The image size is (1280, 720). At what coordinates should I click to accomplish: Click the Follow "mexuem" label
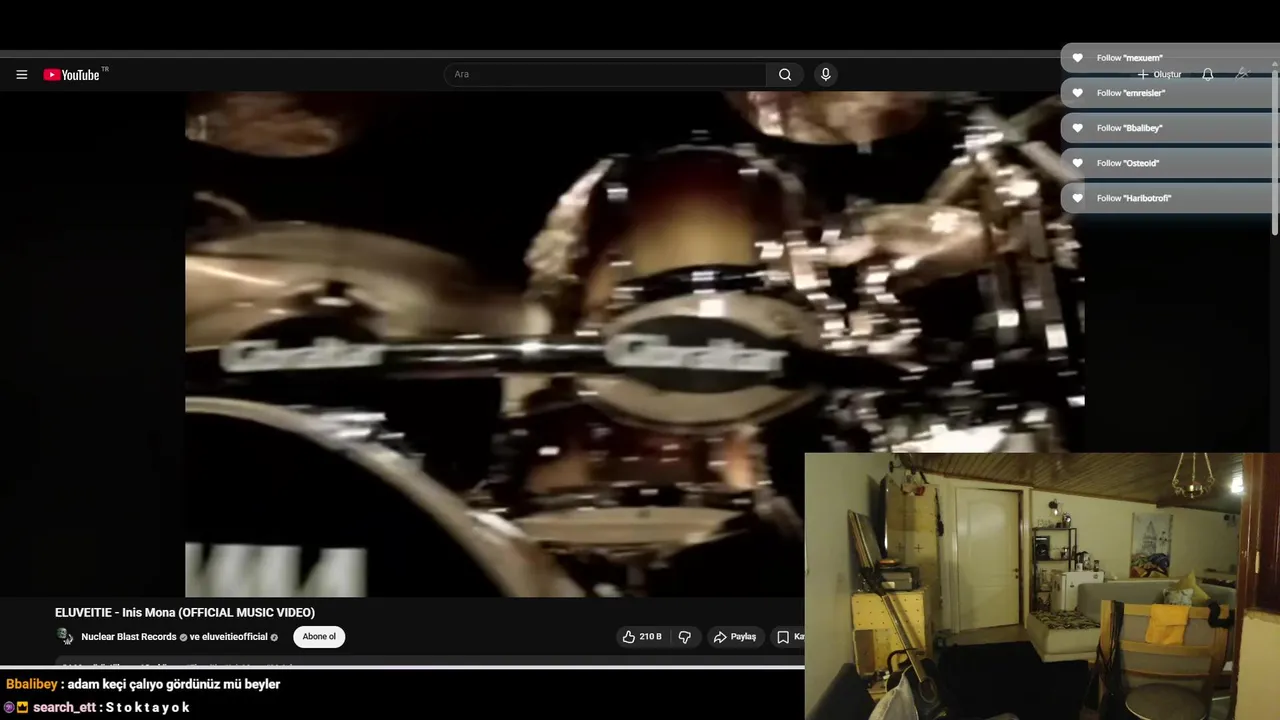1130,58
